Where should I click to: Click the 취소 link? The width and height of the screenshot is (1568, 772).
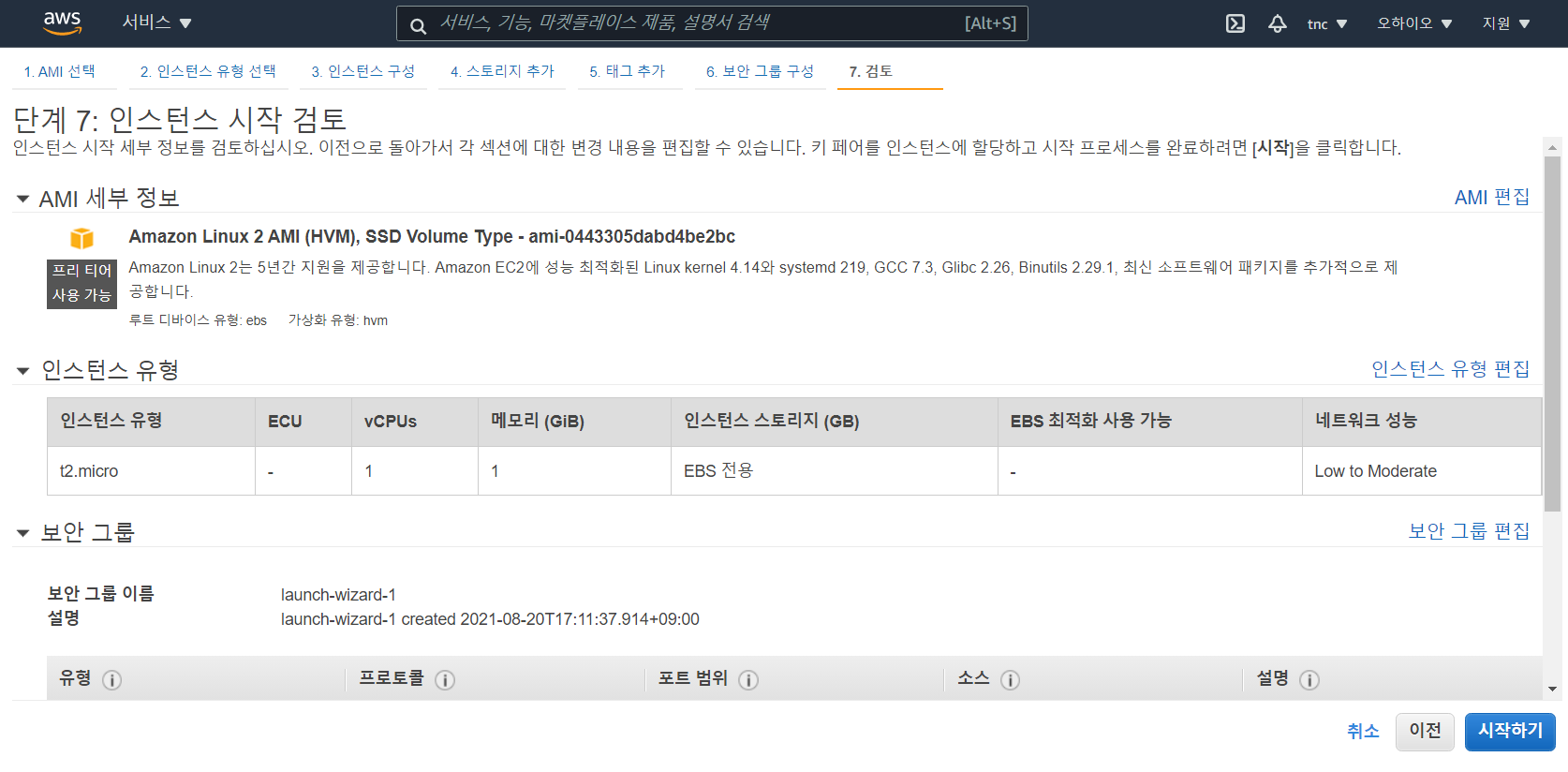tap(1363, 732)
